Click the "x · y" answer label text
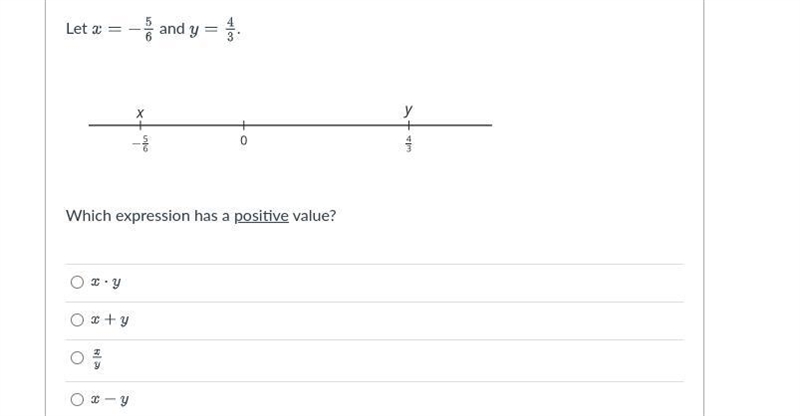This screenshot has height=416, width=800. pos(106,282)
